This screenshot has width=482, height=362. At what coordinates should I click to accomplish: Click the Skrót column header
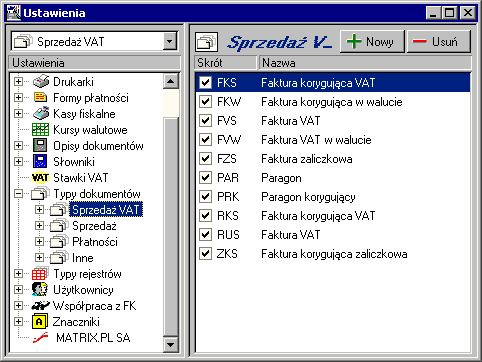(225, 63)
